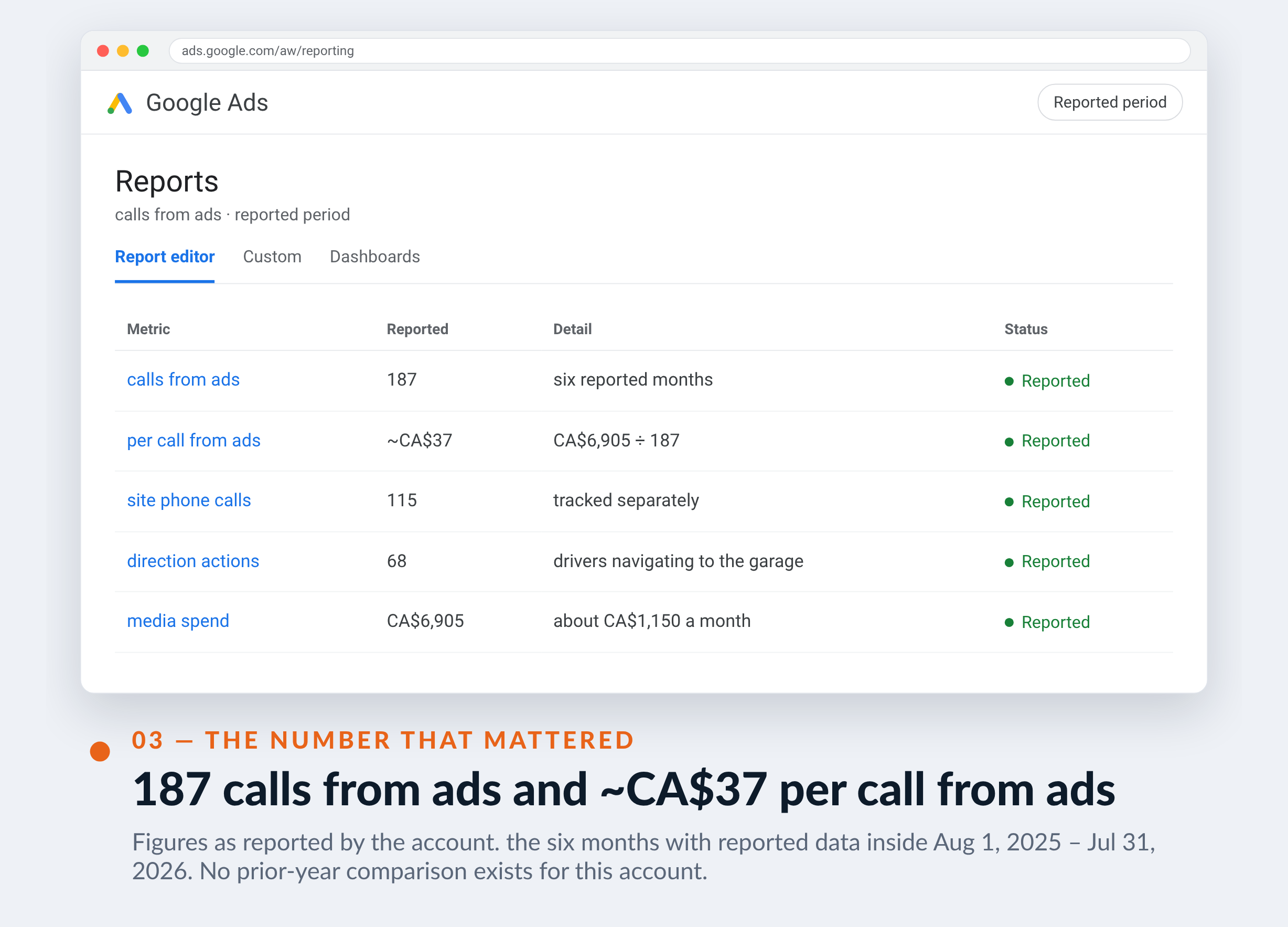Viewport: 1288px width, 927px height.
Task: Click Reported status in direction actions row
Action: point(1047,562)
